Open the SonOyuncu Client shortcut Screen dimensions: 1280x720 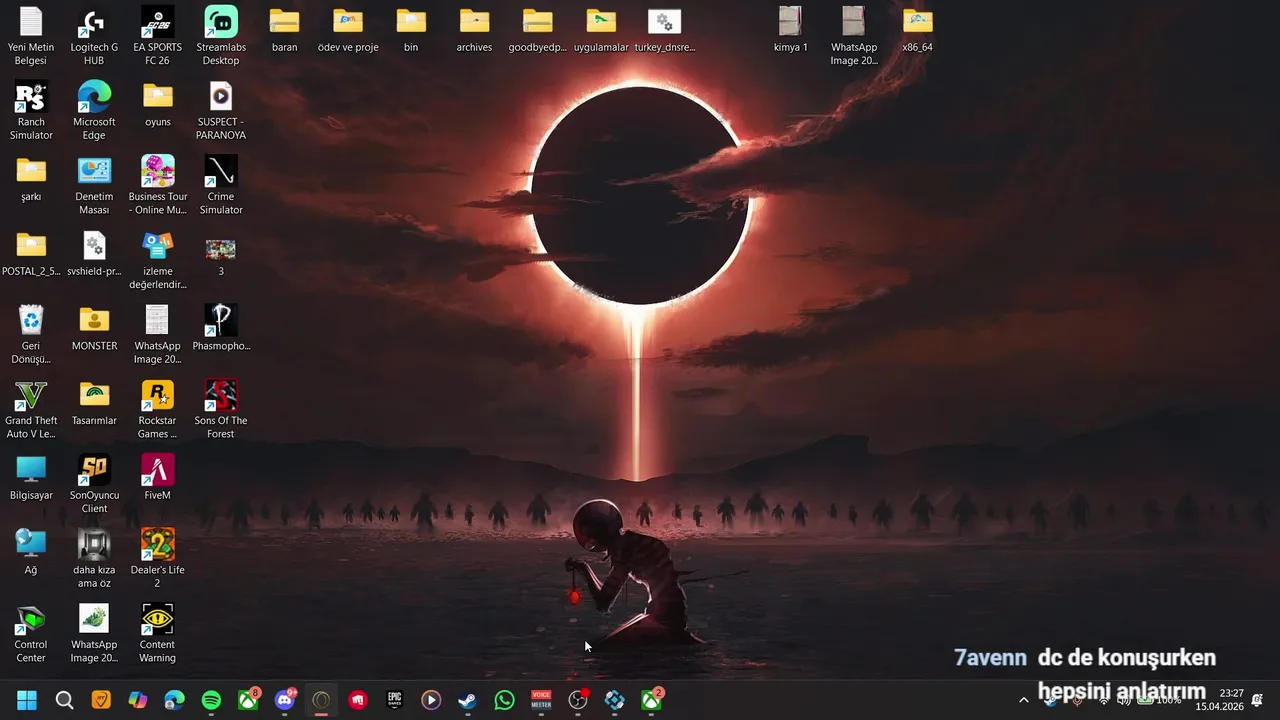94,484
